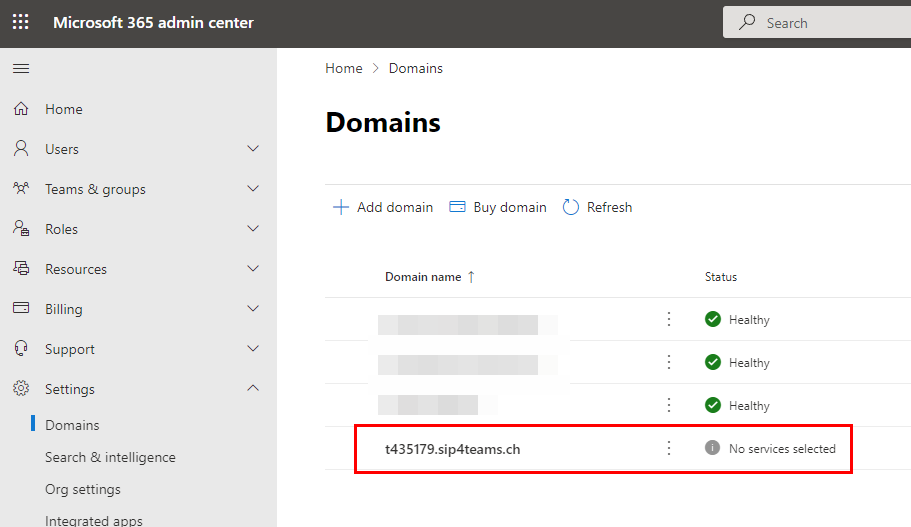911x527 pixels.
Task: Open more actions for third blurred domain
Action: pyautogui.click(x=669, y=405)
